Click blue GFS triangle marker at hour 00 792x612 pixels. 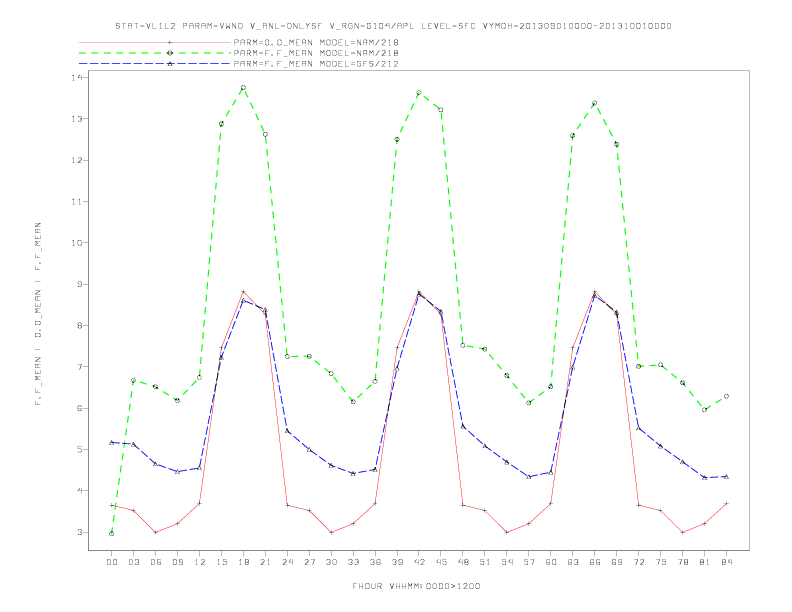click(112, 442)
